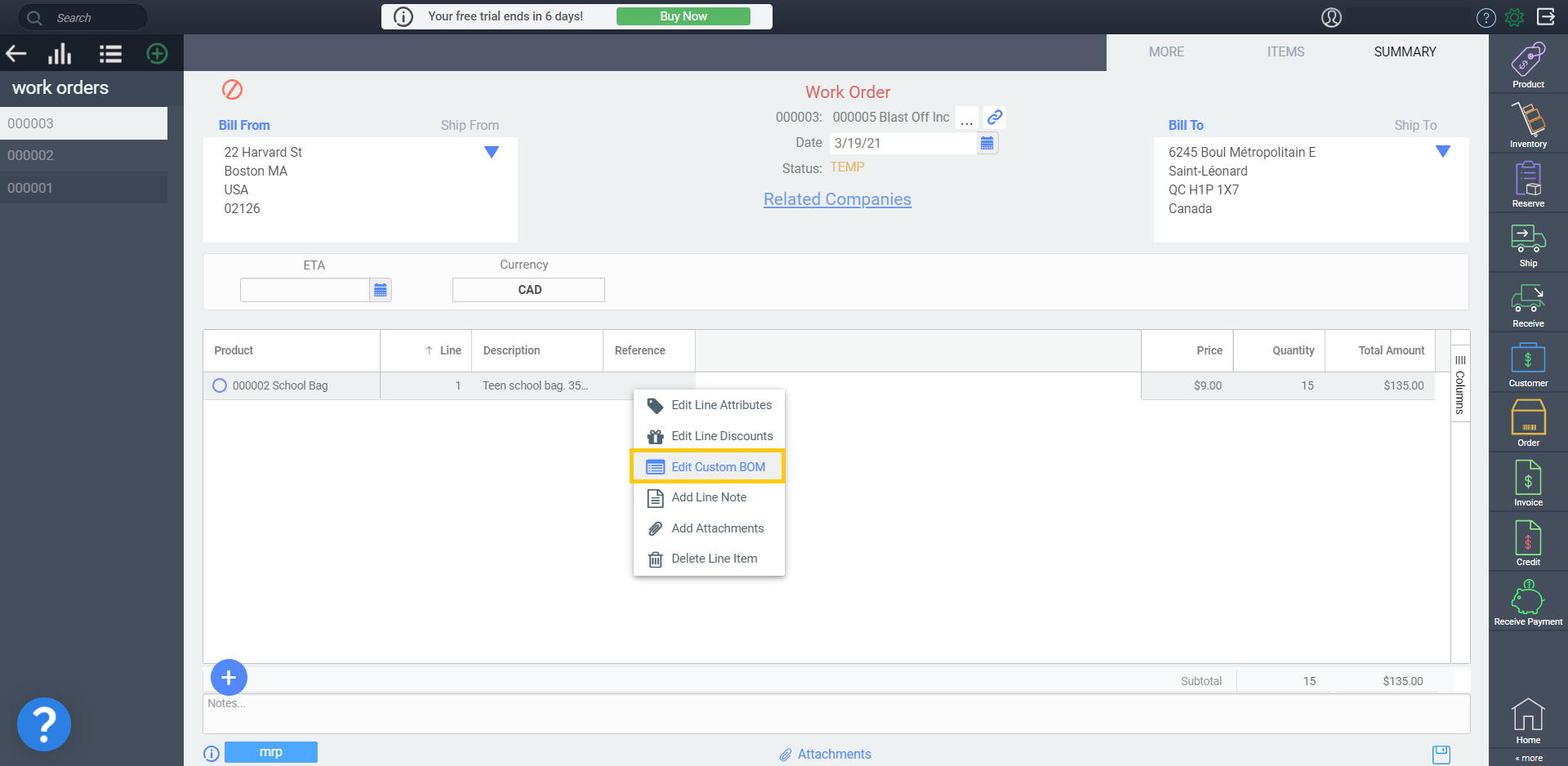Open the help question mark in top bar
Screen dimensions: 1568x766
coord(1486,17)
